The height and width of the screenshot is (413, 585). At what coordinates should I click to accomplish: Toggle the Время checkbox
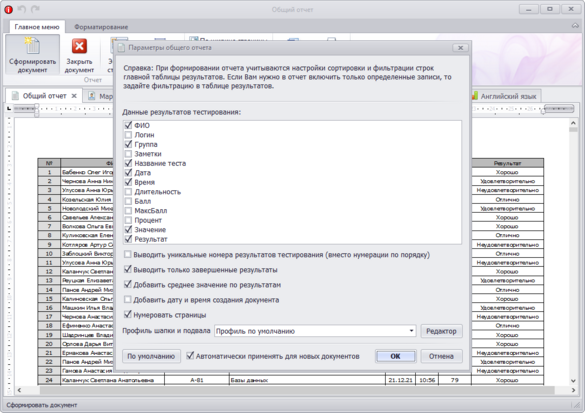tap(128, 182)
